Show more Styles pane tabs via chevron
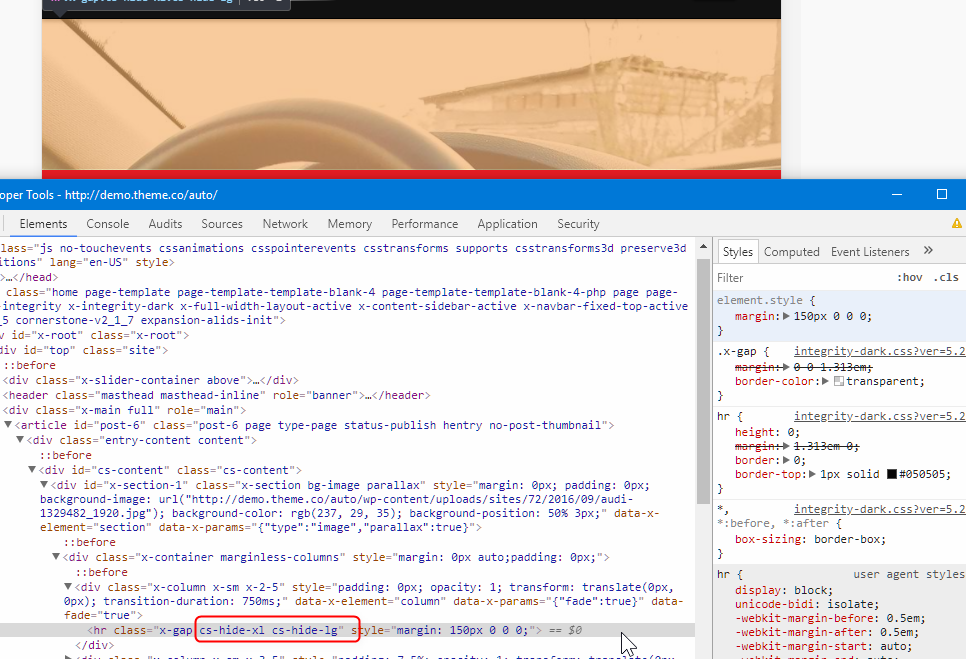 click(x=928, y=251)
